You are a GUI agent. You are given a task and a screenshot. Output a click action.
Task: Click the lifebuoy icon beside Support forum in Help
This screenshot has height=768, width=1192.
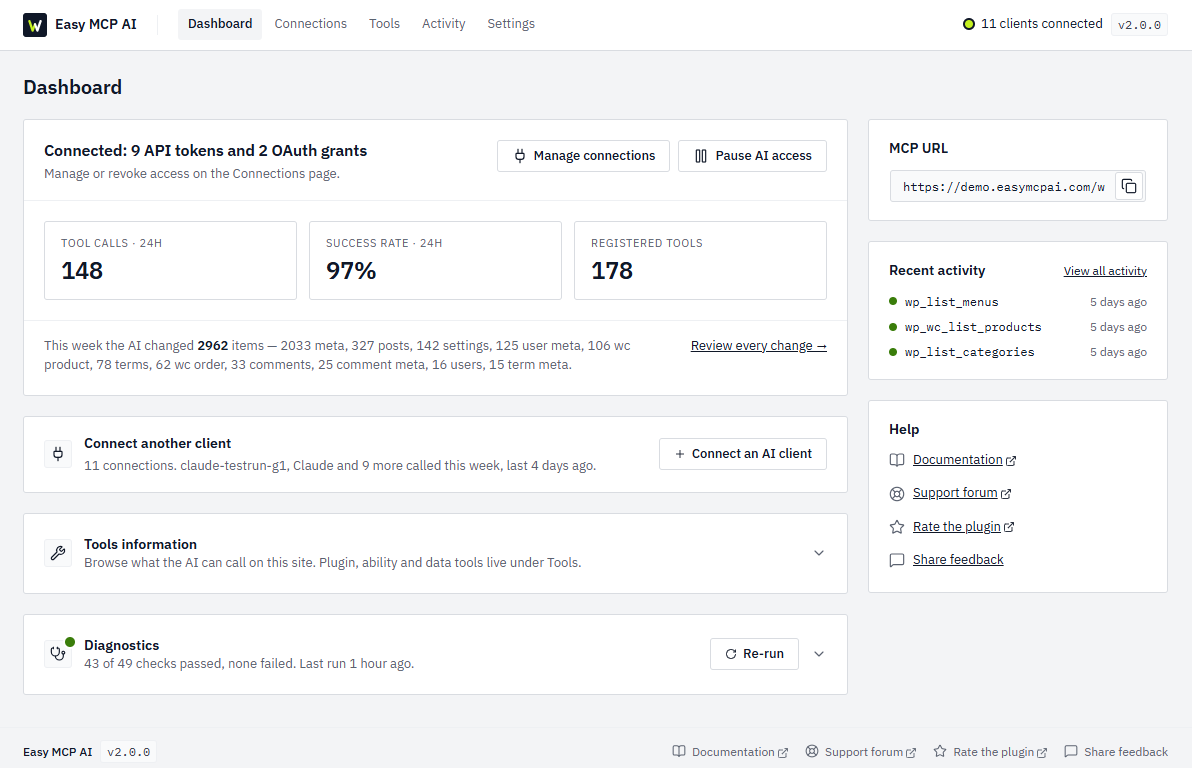pyautogui.click(x=897, y=493)
